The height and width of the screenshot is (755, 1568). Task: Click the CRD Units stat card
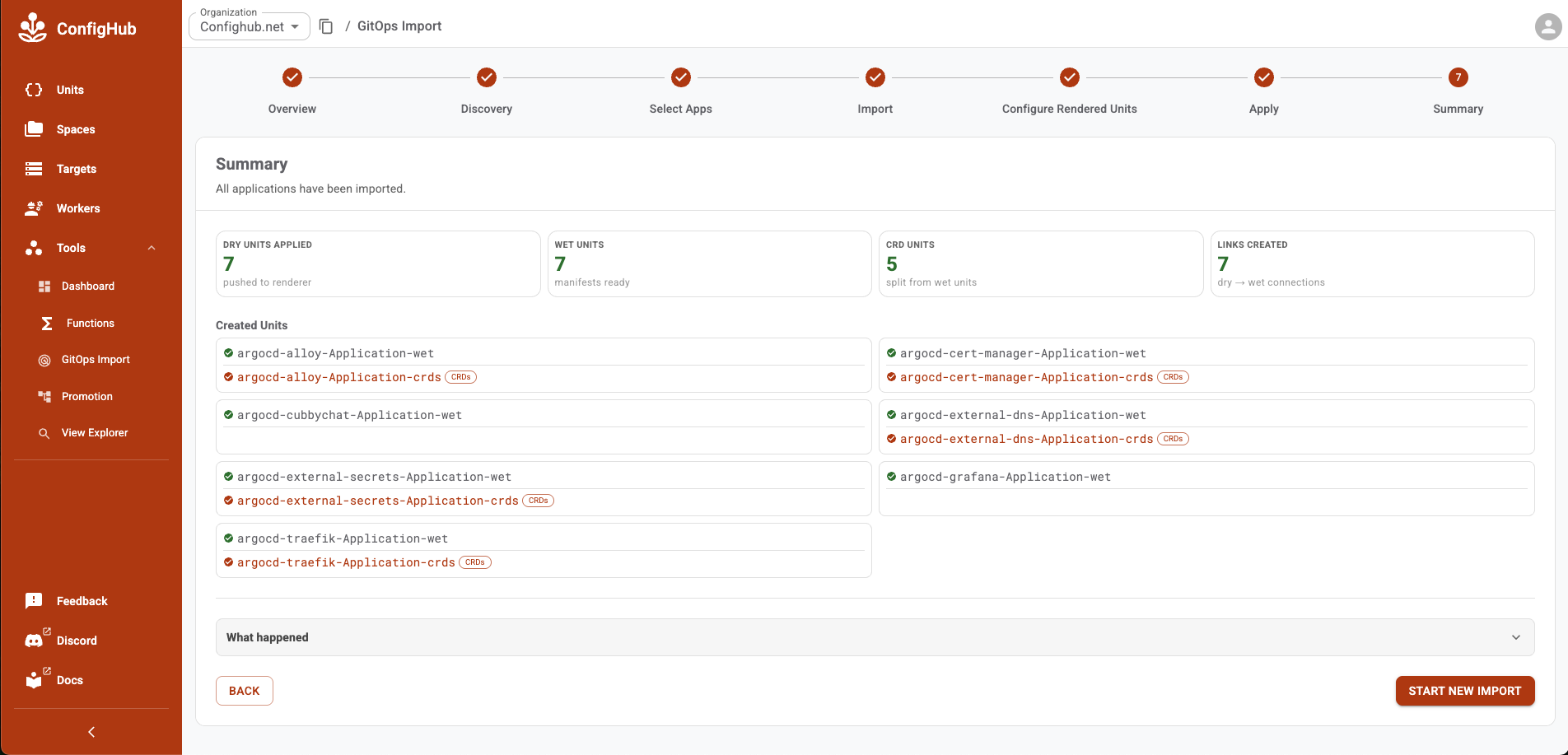pyautogui.click(x=1041, y=263)
